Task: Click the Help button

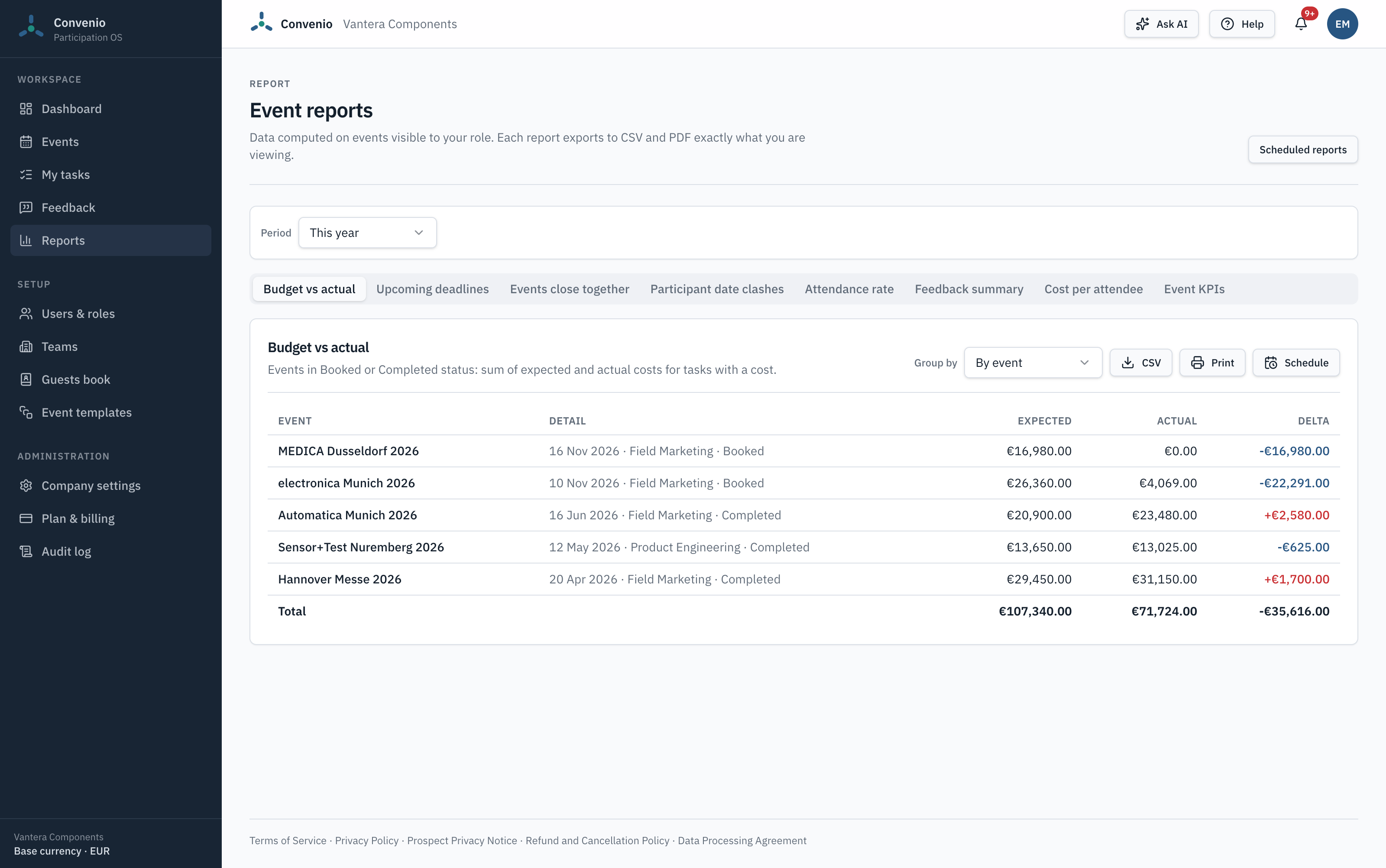Action: pos(1242,23)
